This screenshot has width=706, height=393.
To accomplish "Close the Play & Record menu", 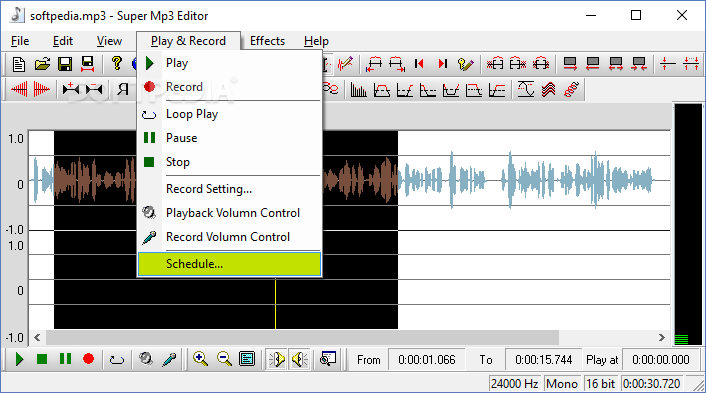I will click(x=188, y=41).
